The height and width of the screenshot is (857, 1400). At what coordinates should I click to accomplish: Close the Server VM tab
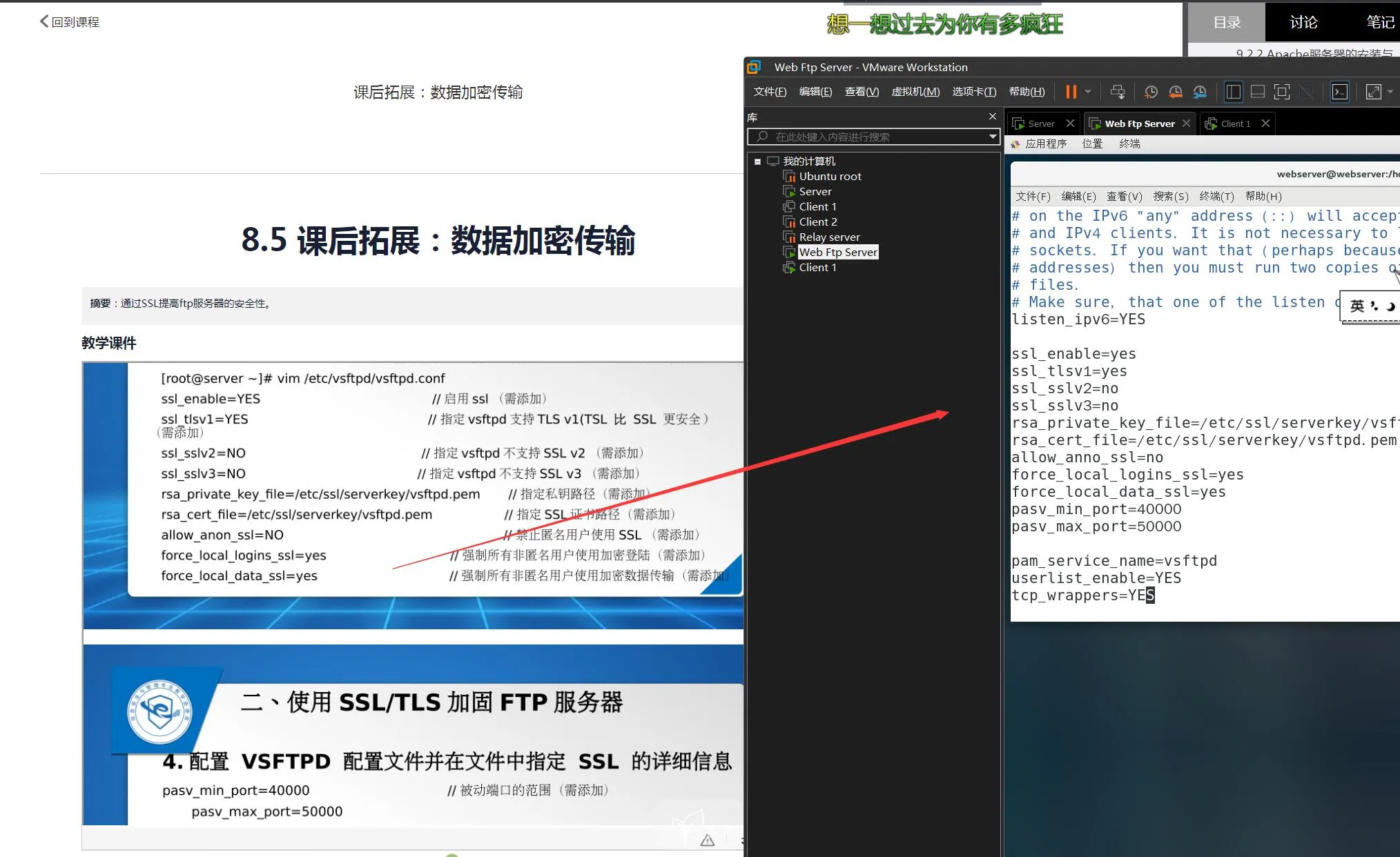[x=1070, y=124]
